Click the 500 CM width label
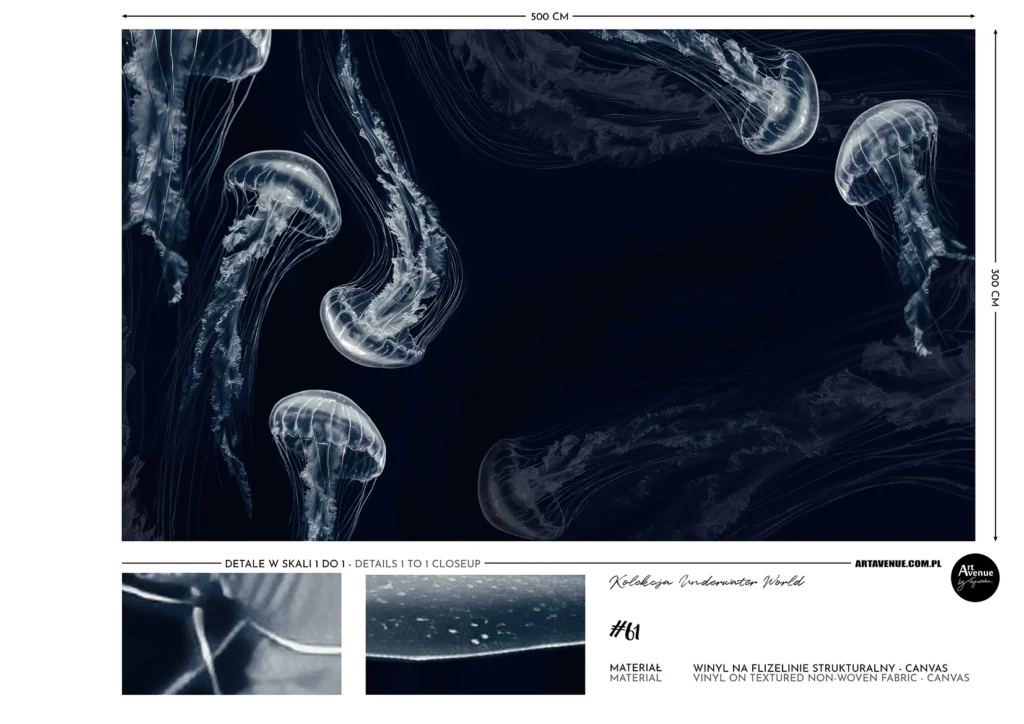This screenshot has width=1024, height=724. (548, 16)
